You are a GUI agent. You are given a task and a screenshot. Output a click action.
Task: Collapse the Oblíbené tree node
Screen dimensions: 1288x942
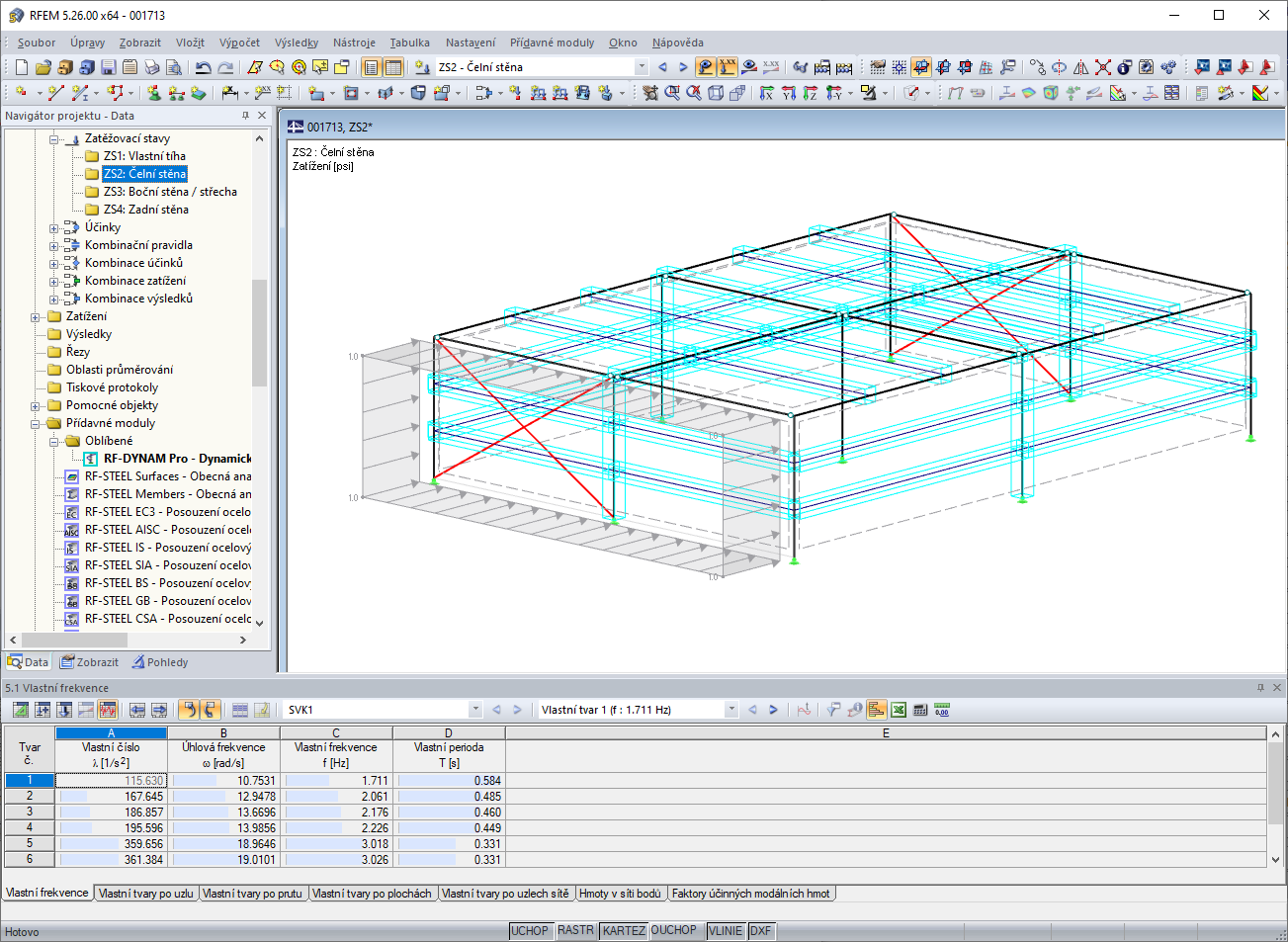tap(54, 442)
